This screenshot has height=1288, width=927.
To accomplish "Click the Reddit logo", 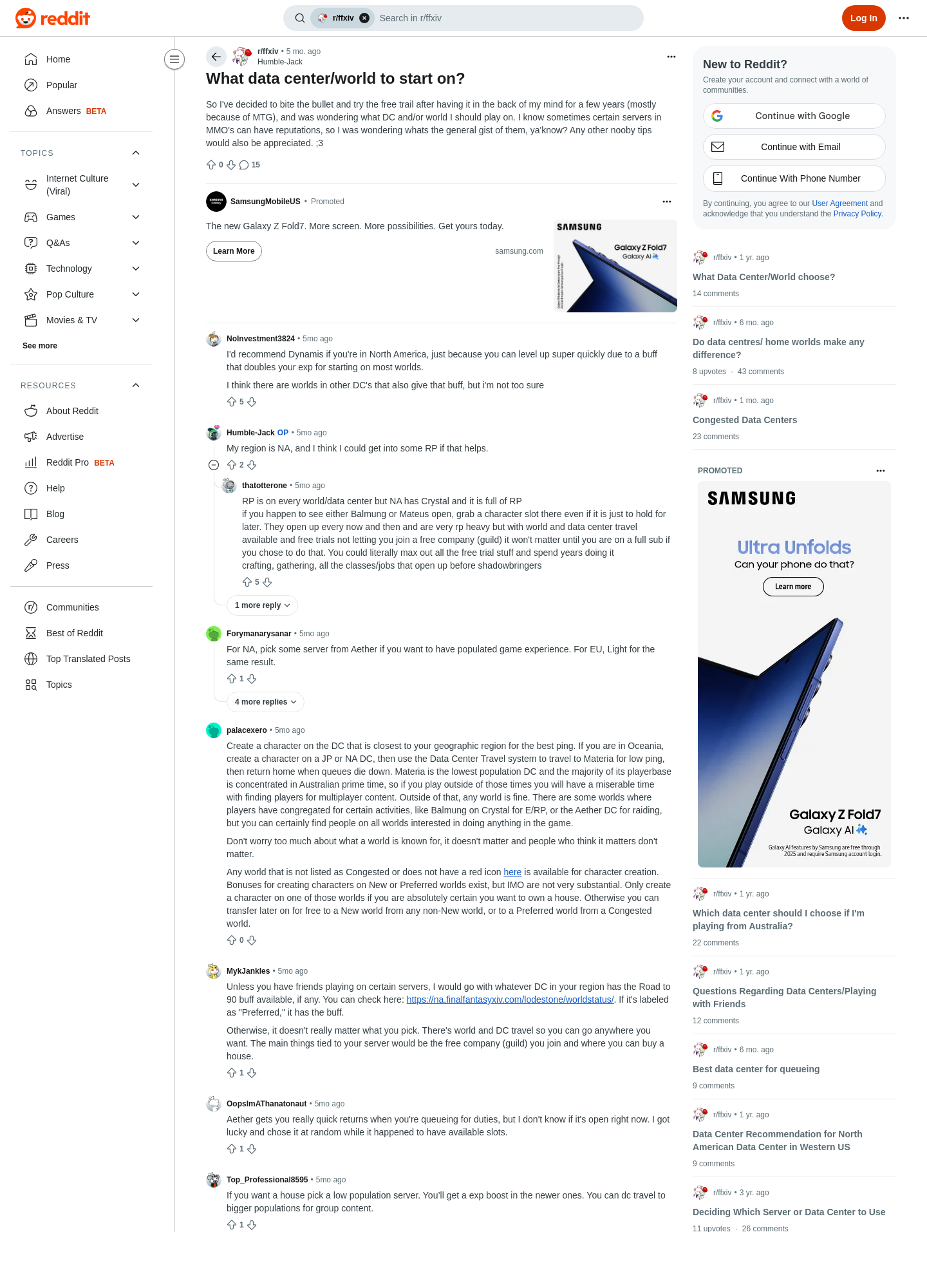I will point(53,18).
